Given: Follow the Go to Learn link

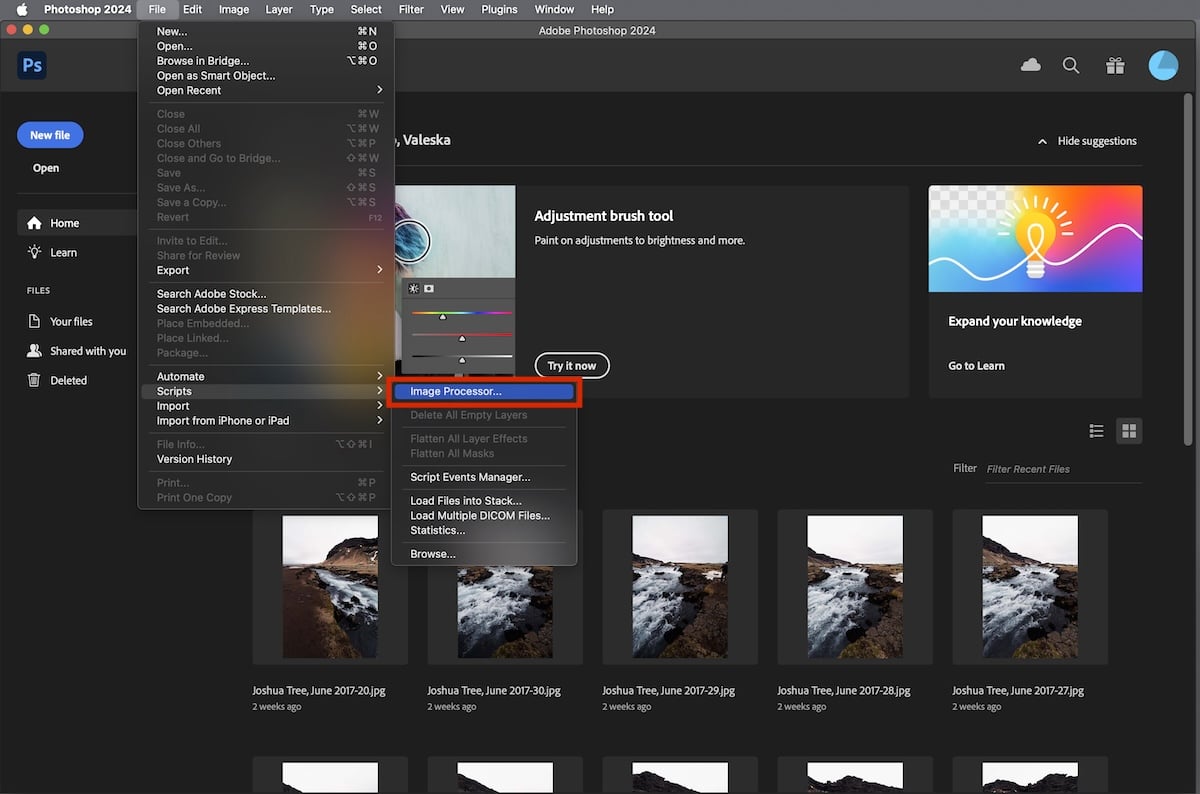Looking at the screenshot, I should tap(976, 365).
